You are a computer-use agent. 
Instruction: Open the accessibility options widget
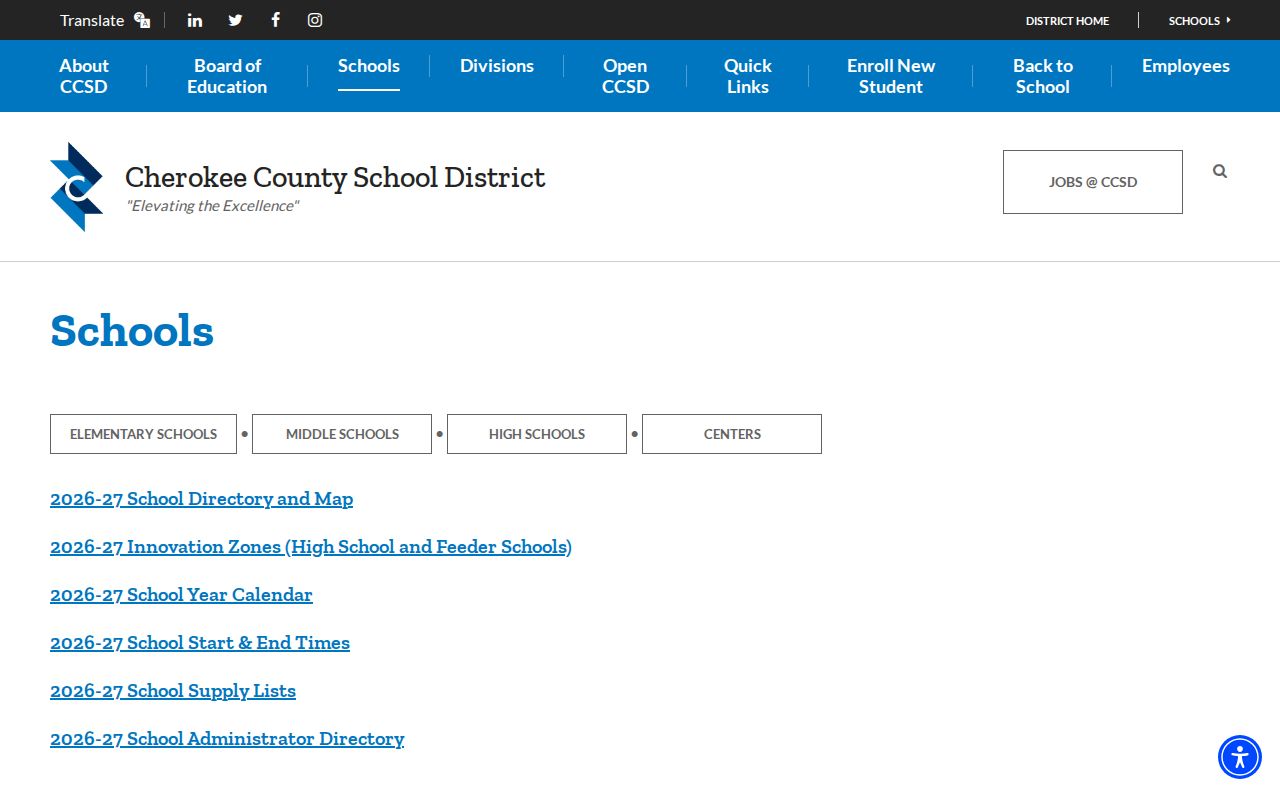(x=1240, y=757)
